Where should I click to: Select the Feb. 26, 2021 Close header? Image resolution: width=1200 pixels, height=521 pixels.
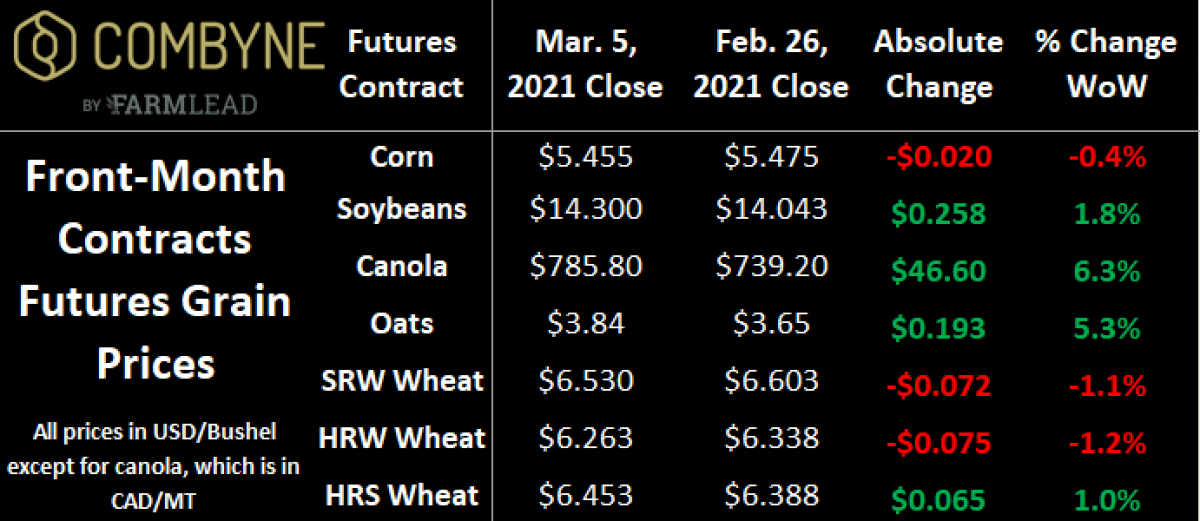[771, 63]
